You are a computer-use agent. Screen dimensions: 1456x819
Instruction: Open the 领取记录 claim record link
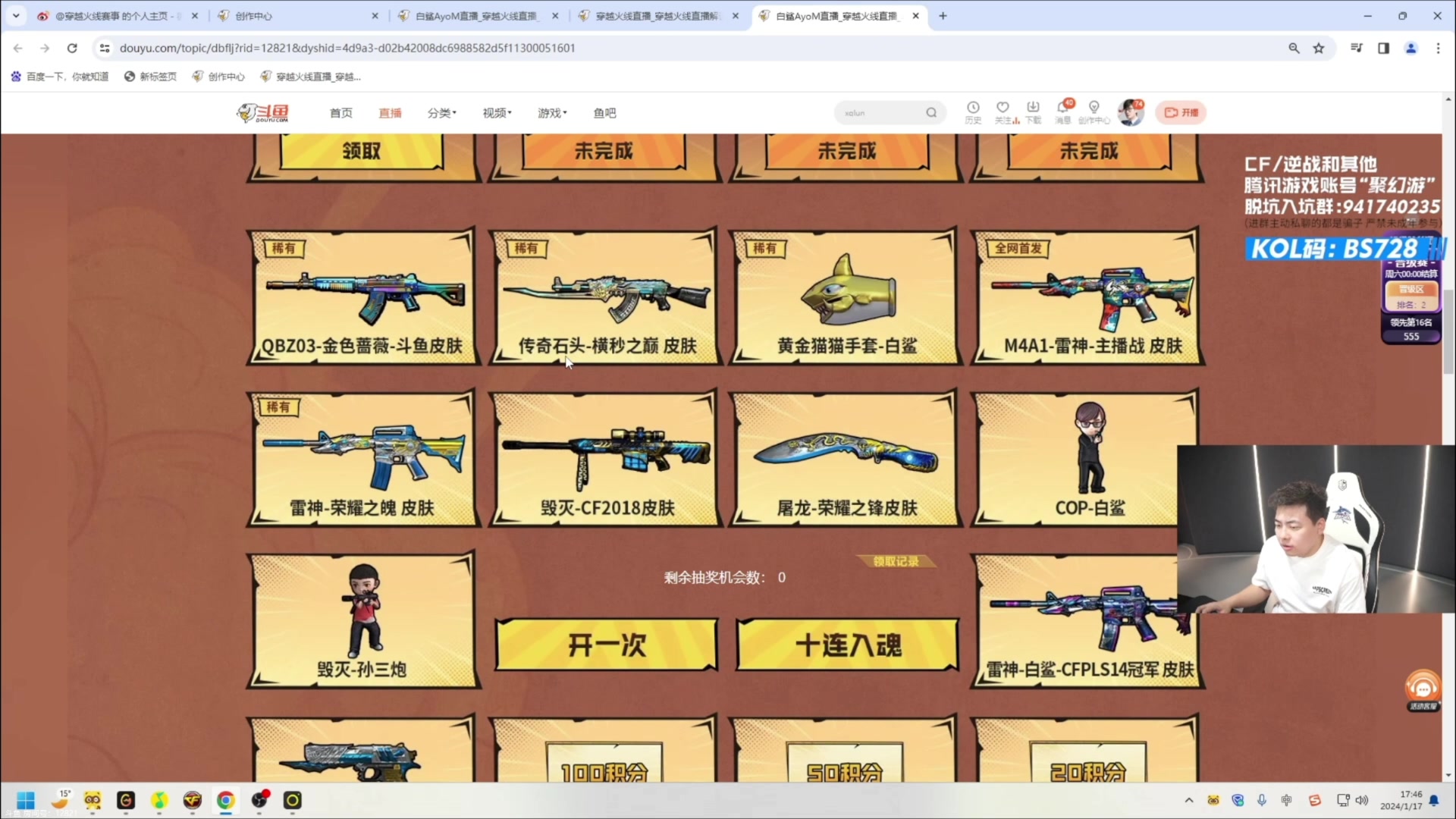[x=896, y=561]
